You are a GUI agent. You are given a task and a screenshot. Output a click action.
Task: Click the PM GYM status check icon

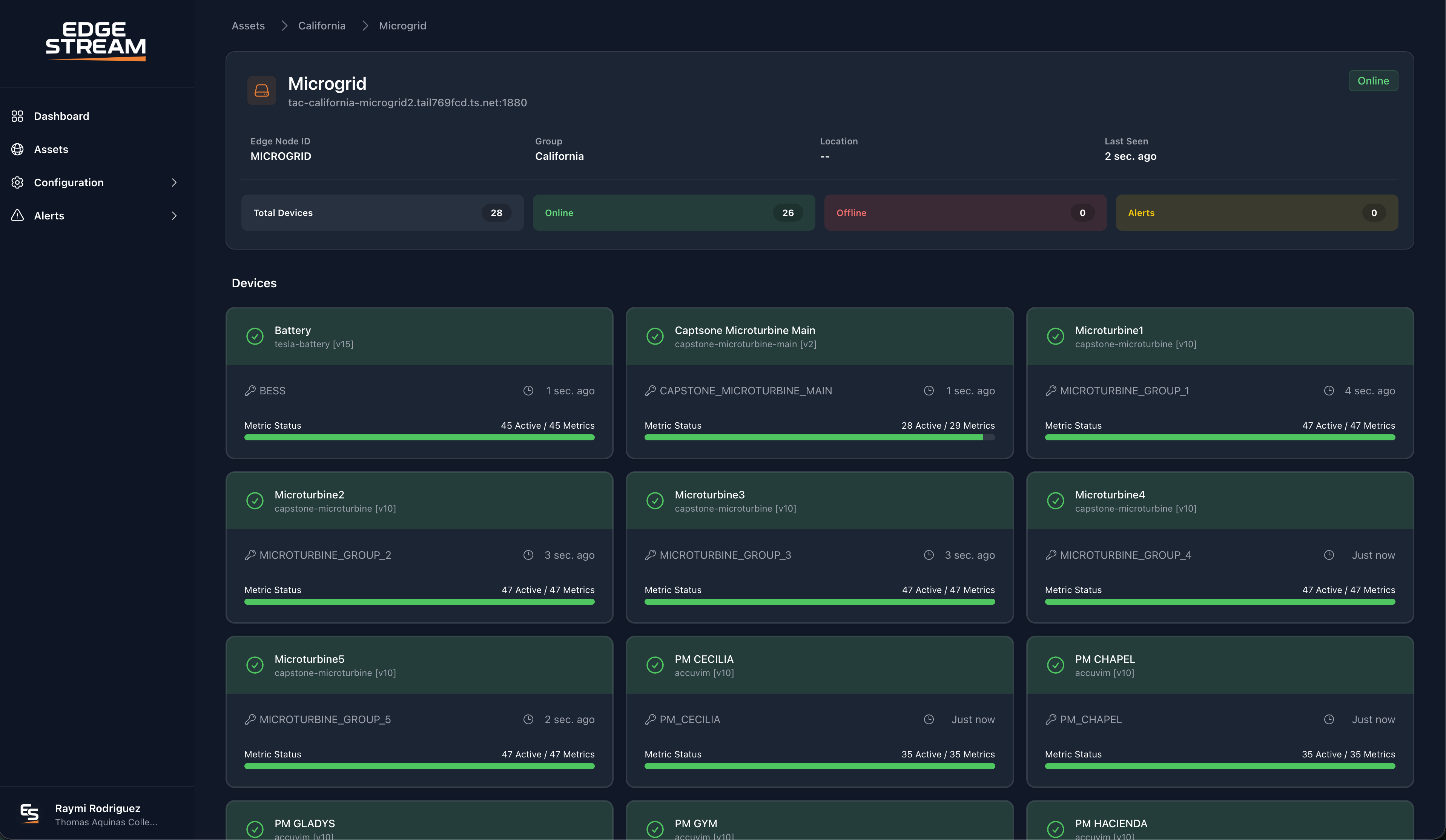[655, 829]
